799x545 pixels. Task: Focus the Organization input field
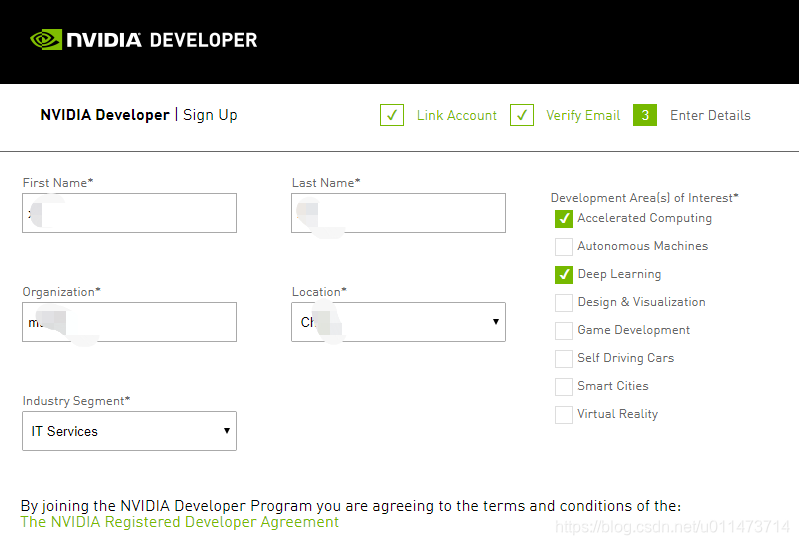[129, 322]
